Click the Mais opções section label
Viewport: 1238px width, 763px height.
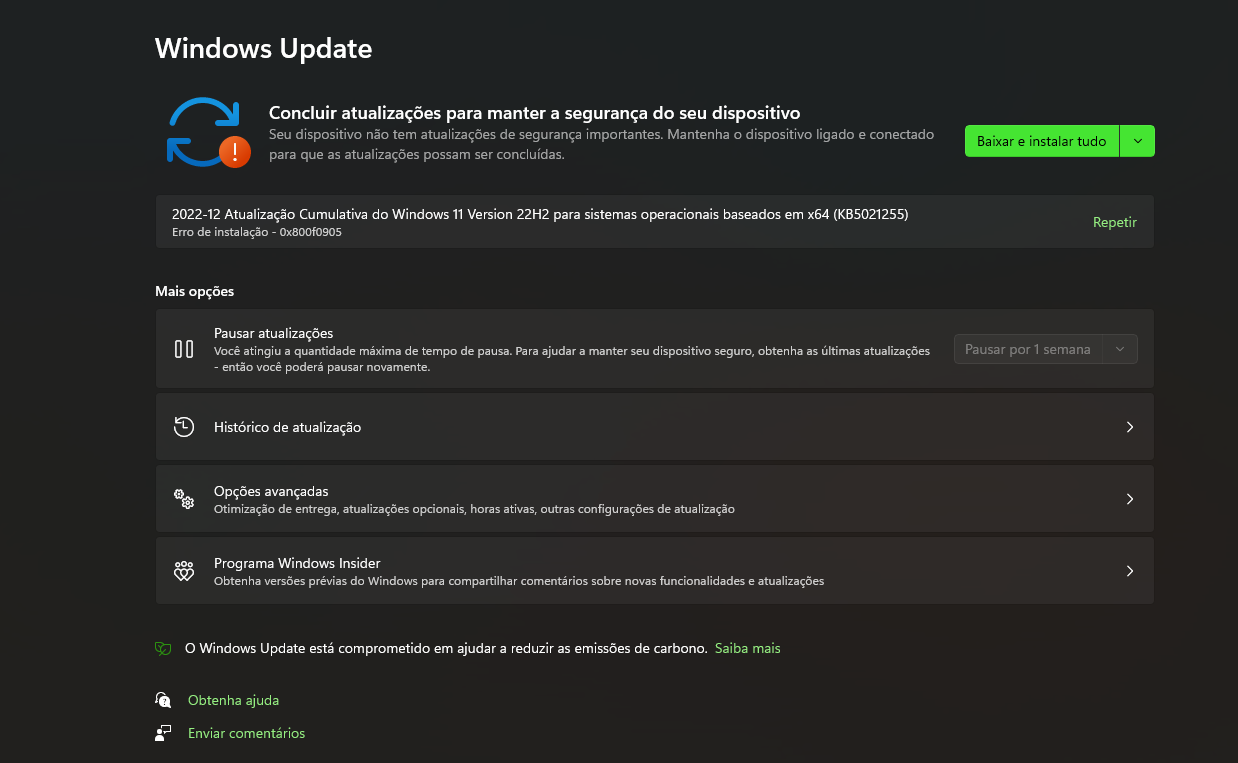(x=194, y=292)
